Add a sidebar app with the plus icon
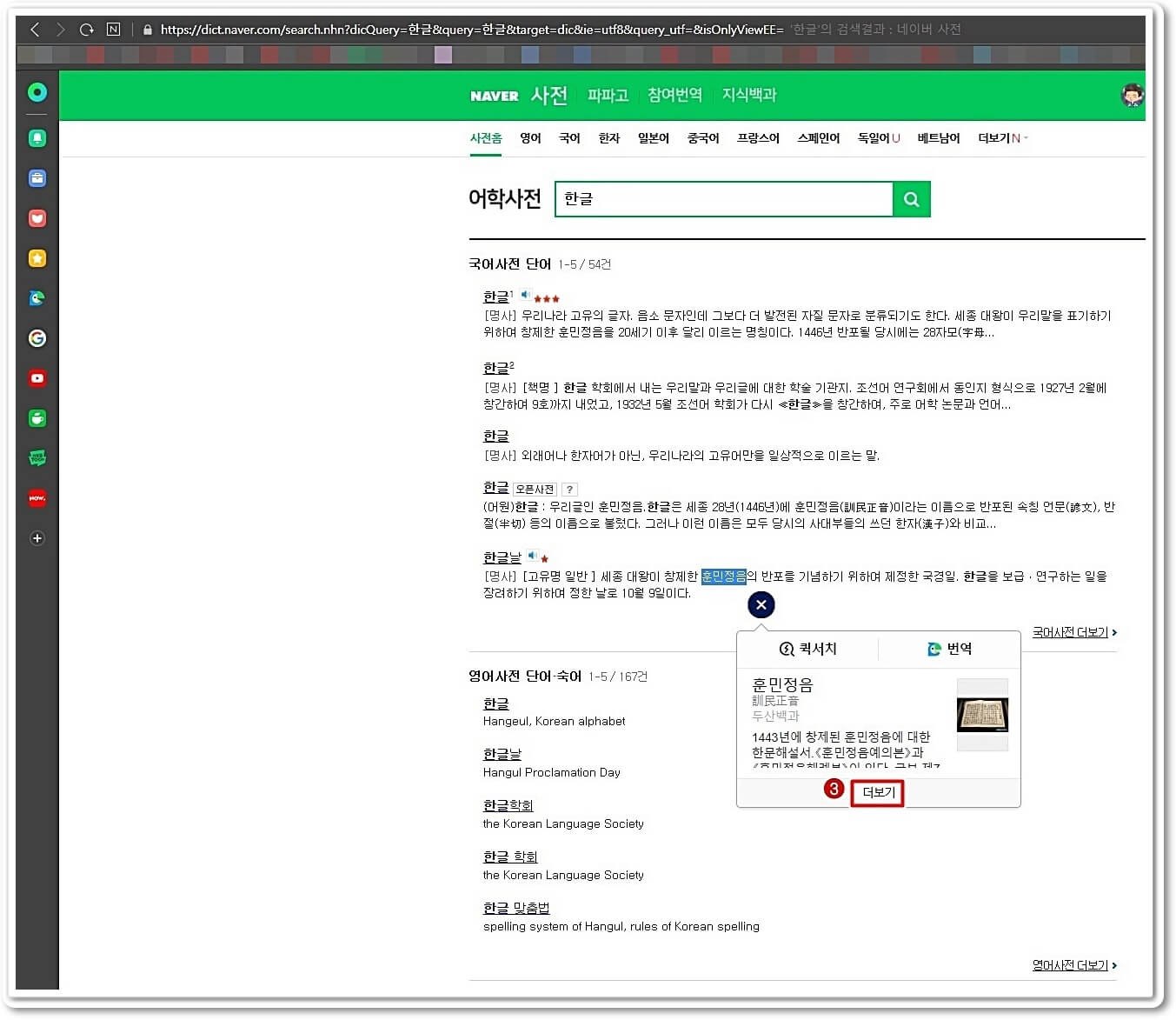This screenshot has width=1176, height=1020. (37, 538)
